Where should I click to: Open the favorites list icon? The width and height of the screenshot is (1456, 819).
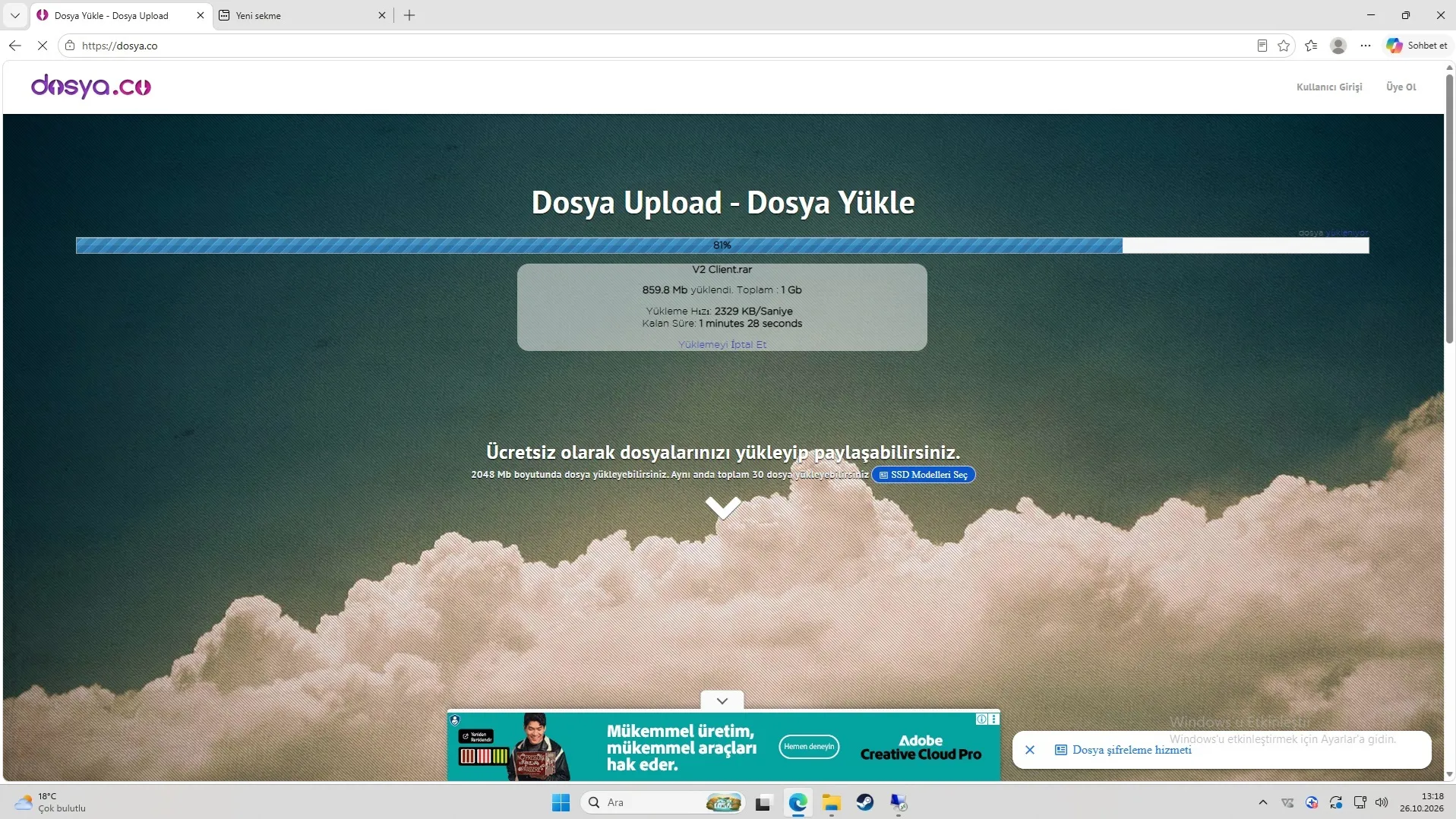click(1311, 46)
